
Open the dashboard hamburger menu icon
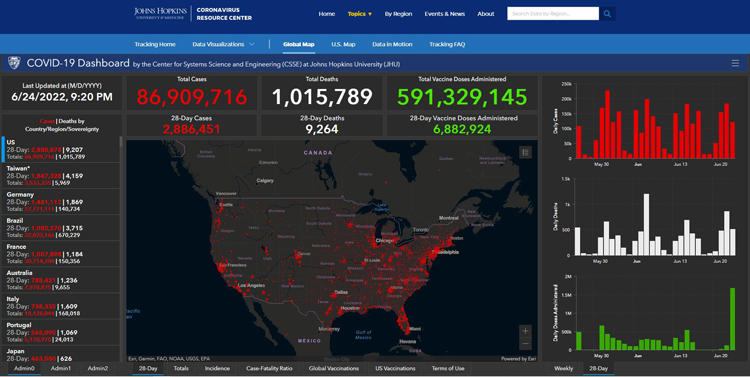click(x=735, y=63)
